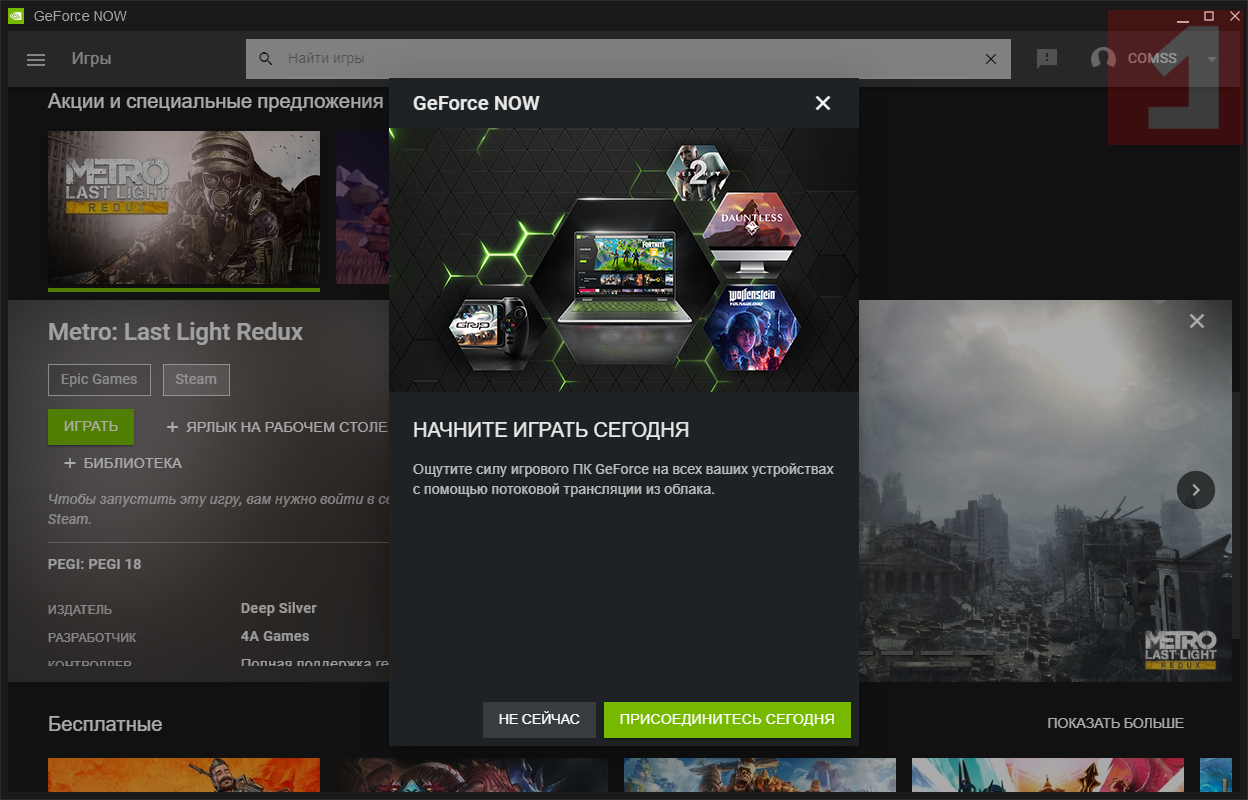Click the Deep Silver publisher text

(x=279, y=608)
